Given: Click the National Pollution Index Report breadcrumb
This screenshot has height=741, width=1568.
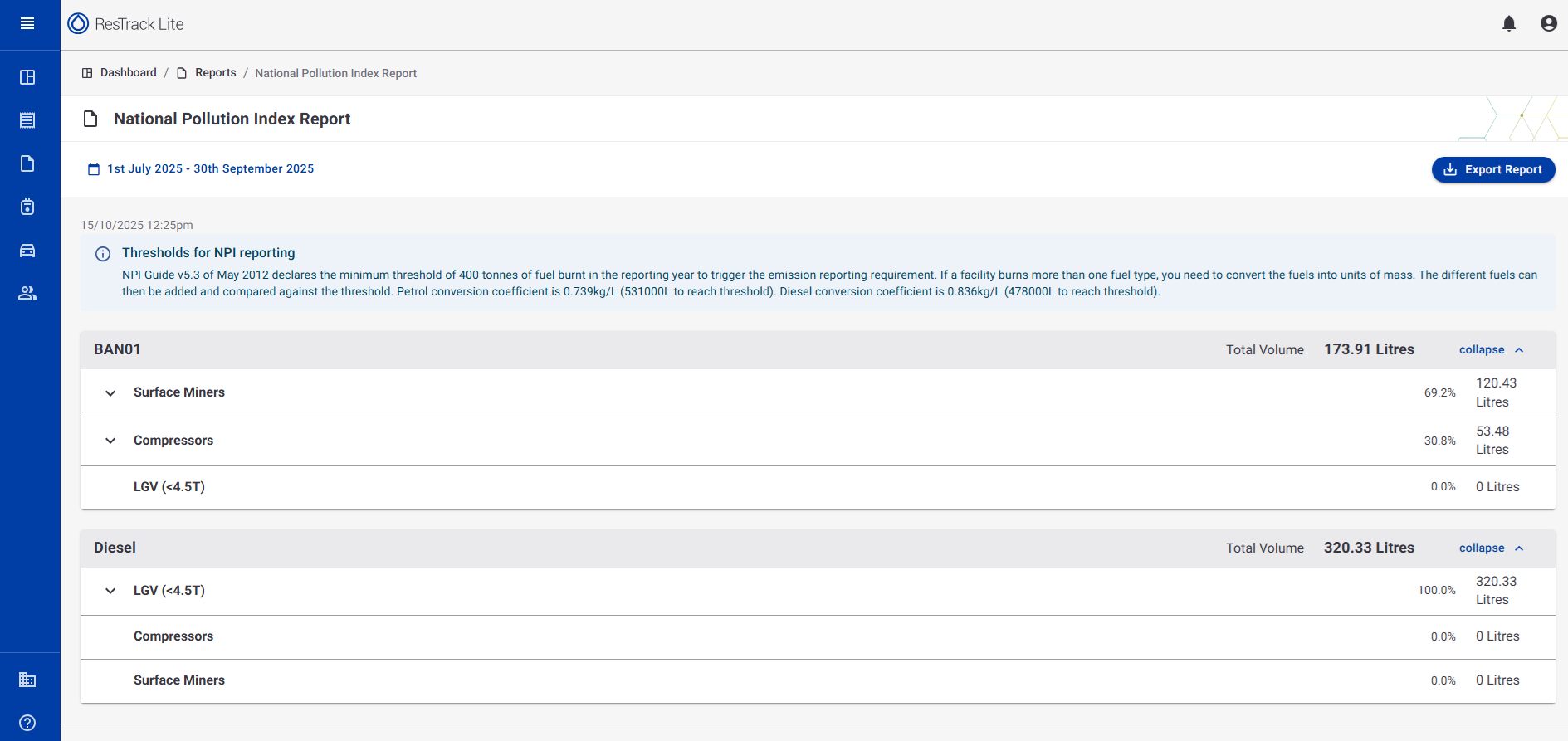Looking at the screenshot, I should tap(335, 73).
